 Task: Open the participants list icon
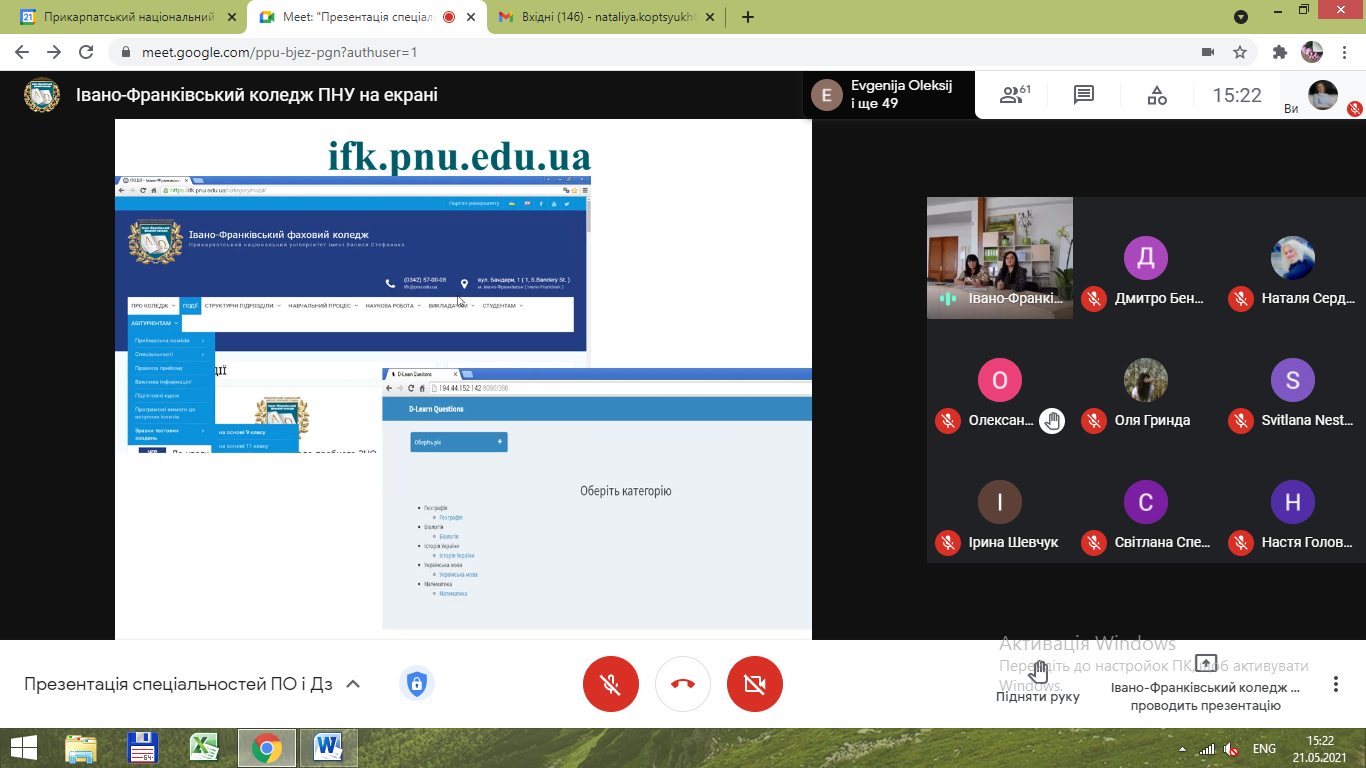click(x=1014, y=96)
